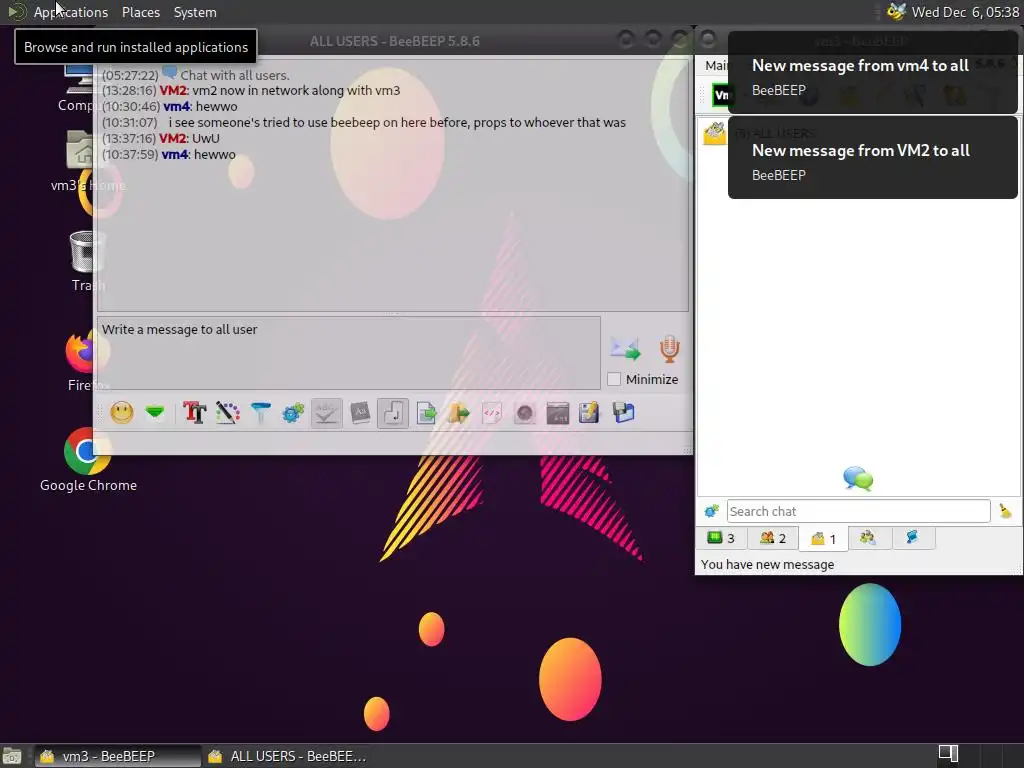Click message 'vm2 now in network along with vm3'
Viewport: 1024px width, 768px height.
pyautogui.click(x=296, y=91)
